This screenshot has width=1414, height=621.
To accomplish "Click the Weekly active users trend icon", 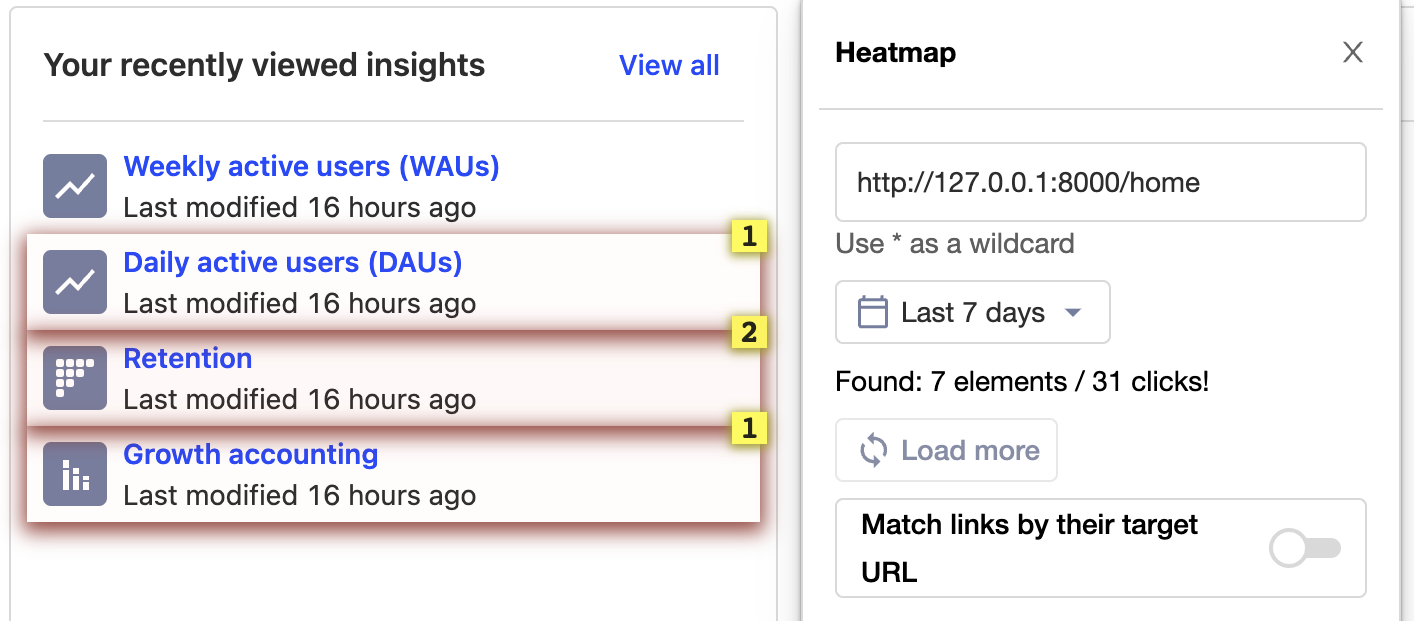I will [75, 186].
